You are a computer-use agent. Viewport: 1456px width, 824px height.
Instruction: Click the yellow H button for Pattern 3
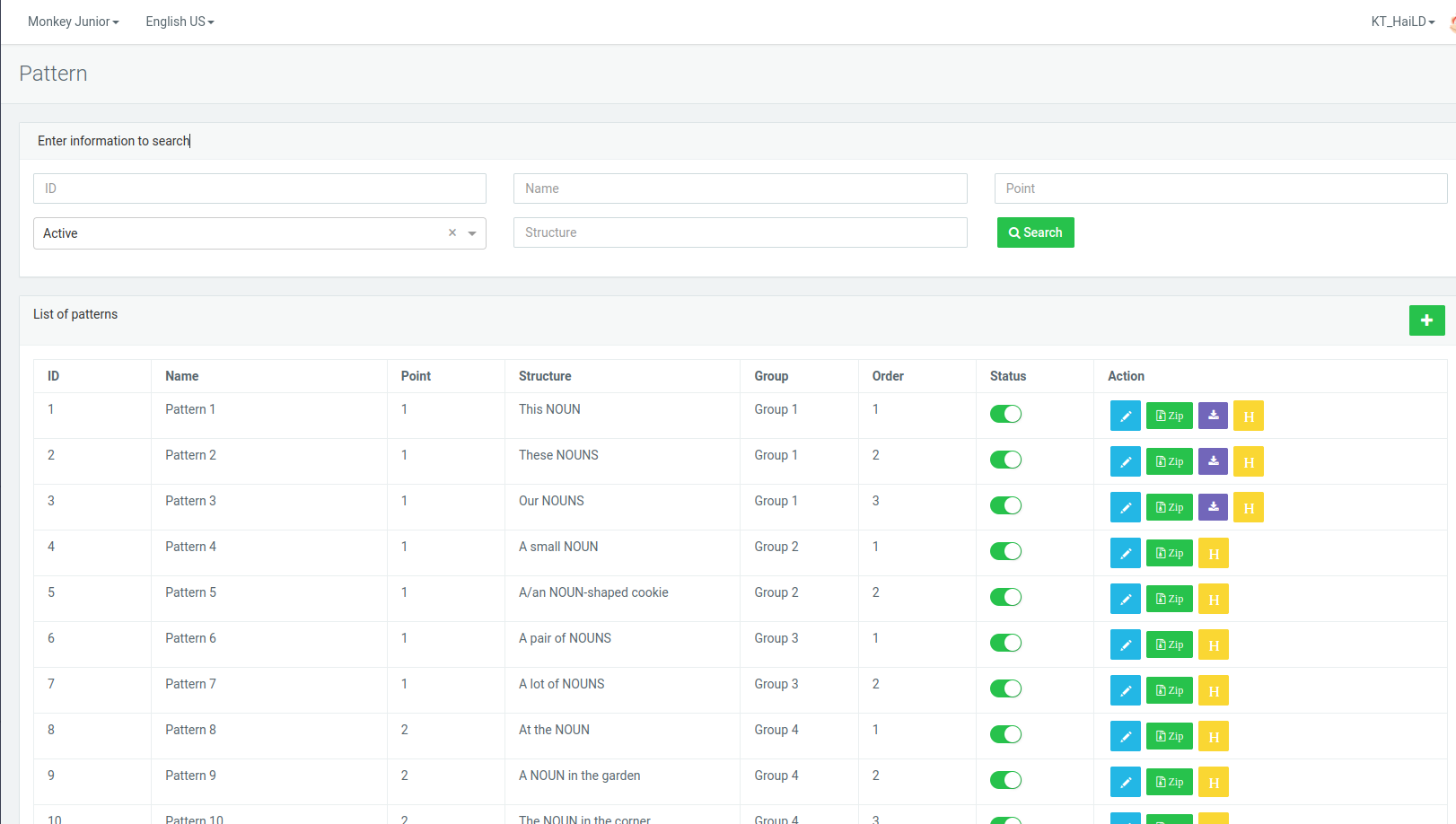tap(1249, 507)
